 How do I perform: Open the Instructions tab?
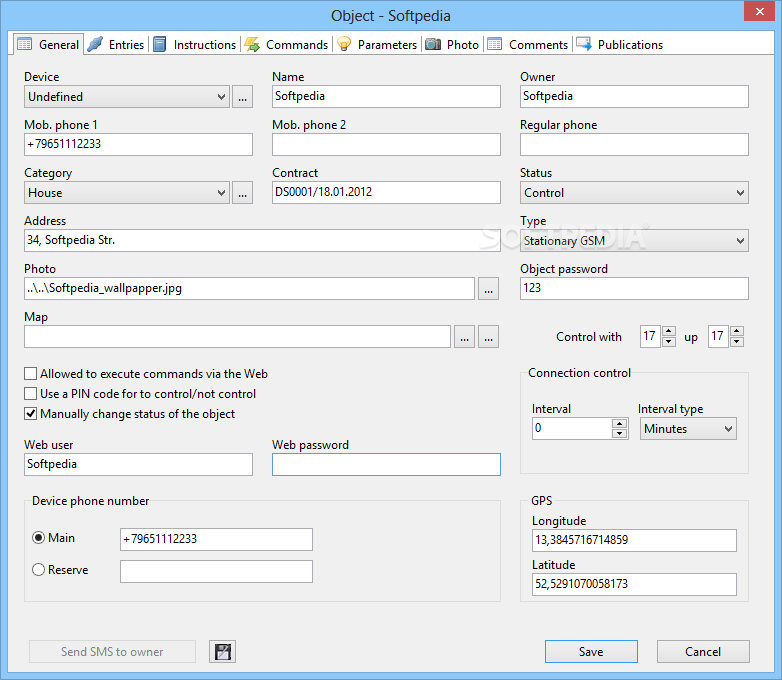pos(195,44)
